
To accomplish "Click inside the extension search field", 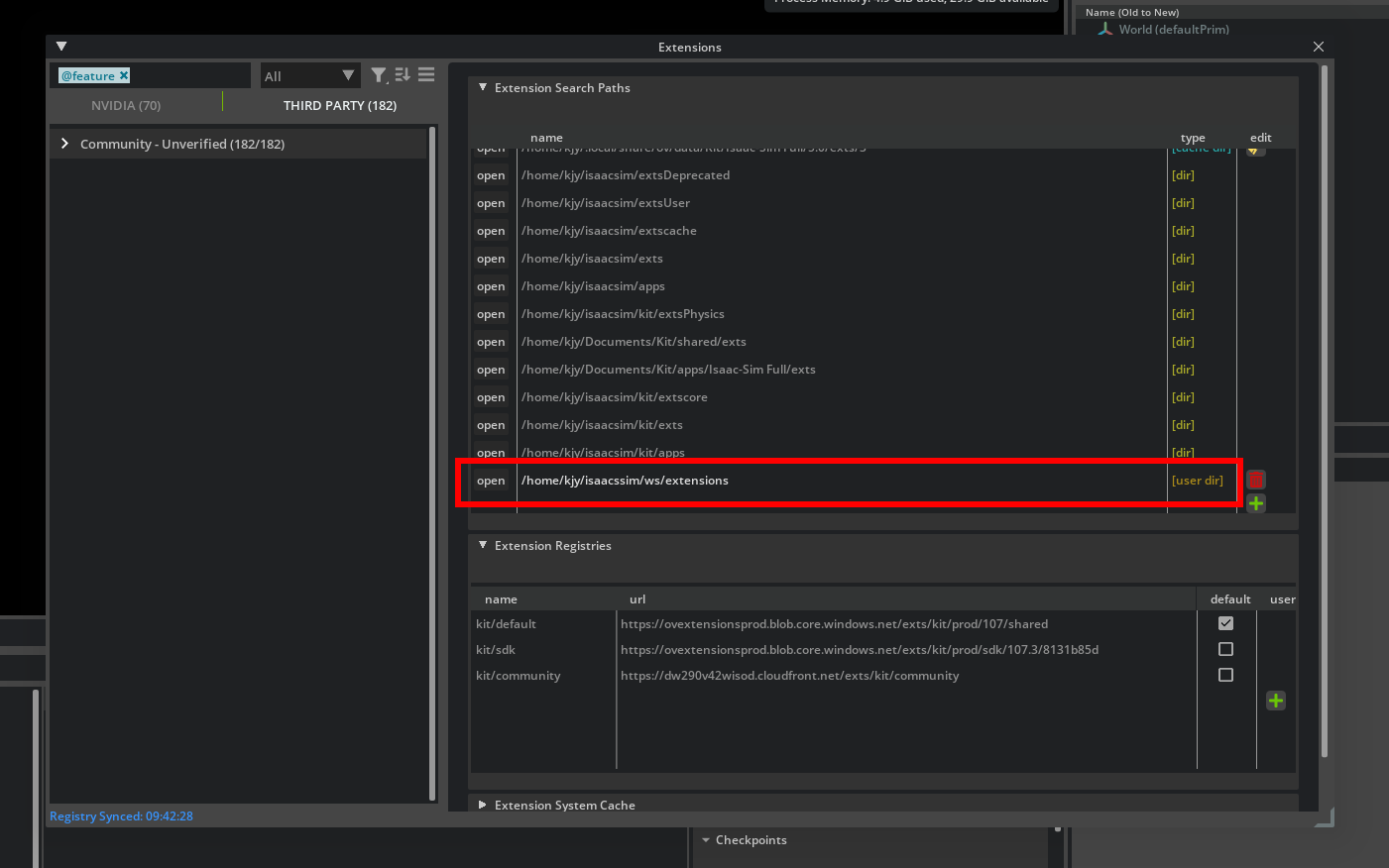I will click(188, 76).
